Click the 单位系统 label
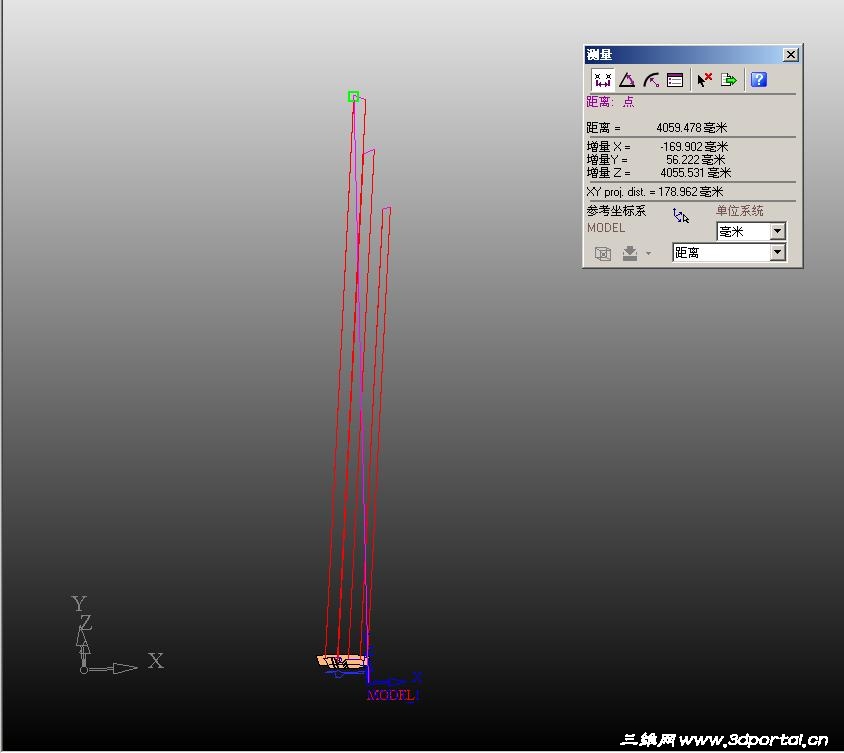 (x=740, y=210)
